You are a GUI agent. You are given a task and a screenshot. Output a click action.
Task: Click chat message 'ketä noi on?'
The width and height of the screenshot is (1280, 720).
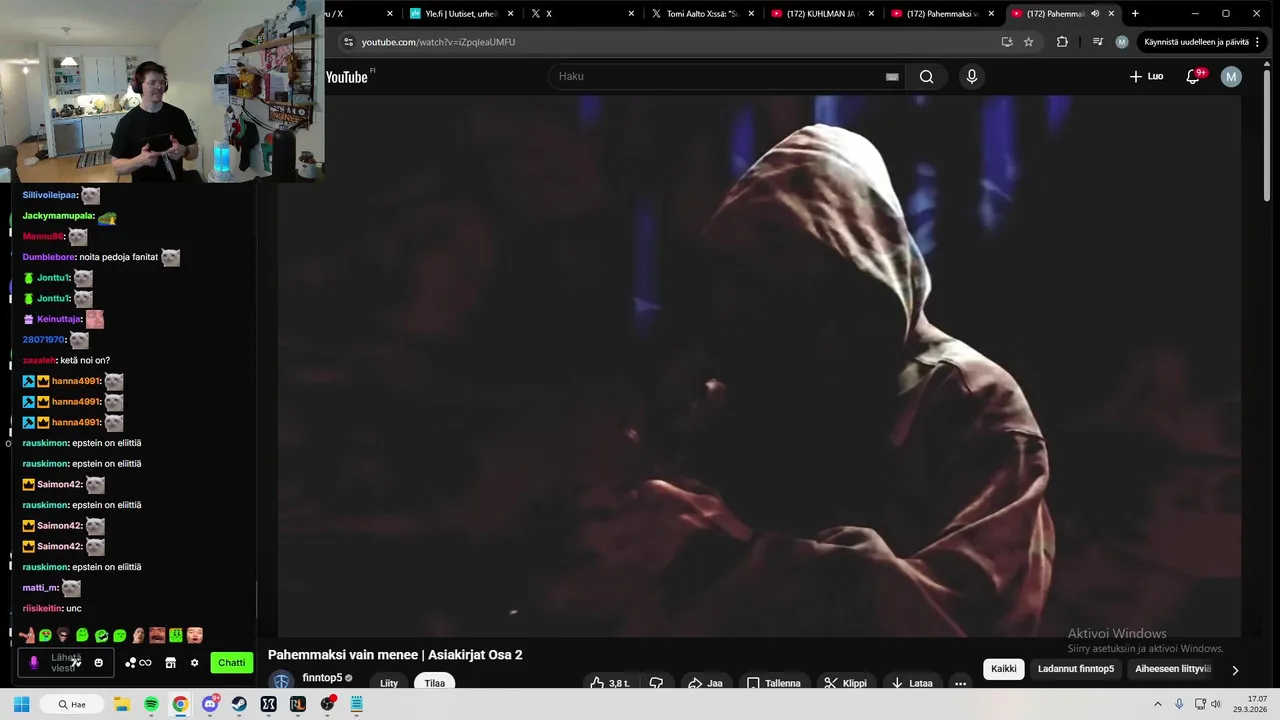pyautogui.click(x=85, y=360)
